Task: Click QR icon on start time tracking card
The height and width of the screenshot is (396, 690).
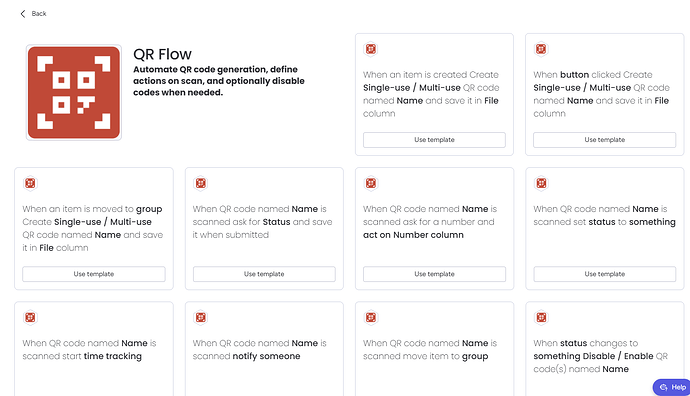Action: tap(30, 317)
